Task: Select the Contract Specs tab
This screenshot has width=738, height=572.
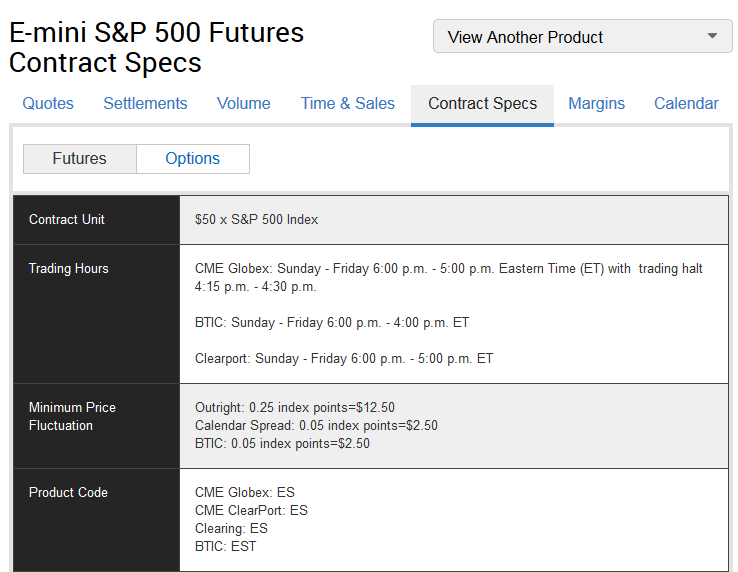Action: 482,105
